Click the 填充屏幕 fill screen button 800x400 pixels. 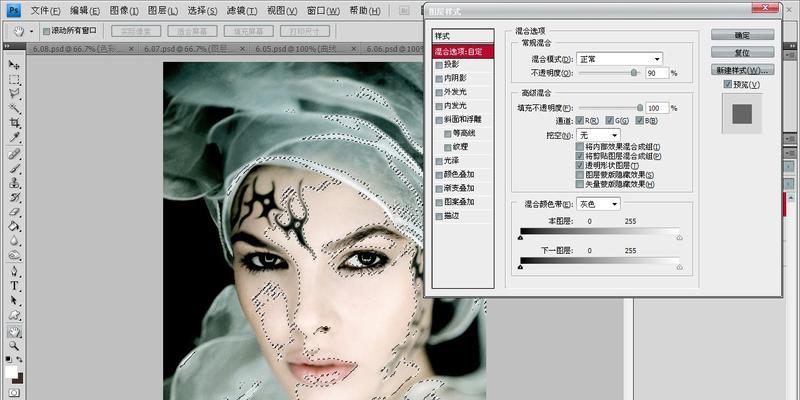coord(248,31)
